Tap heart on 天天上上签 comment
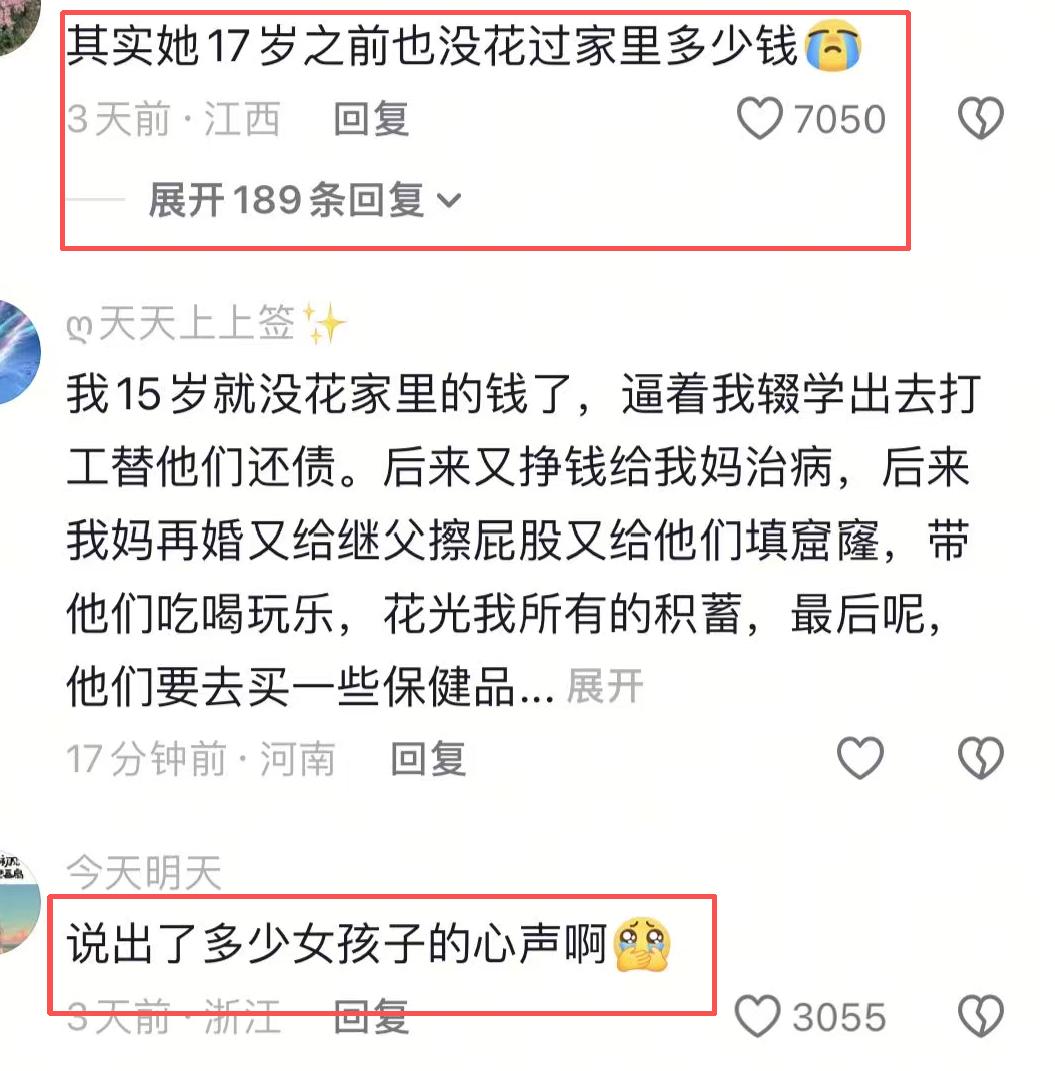 860,757
